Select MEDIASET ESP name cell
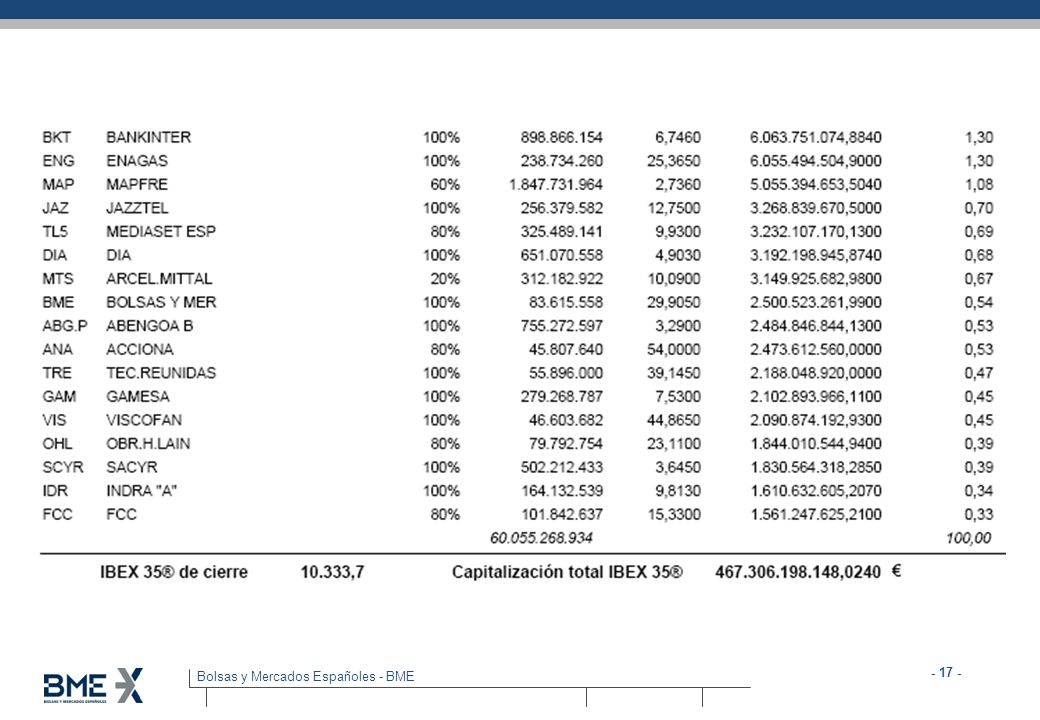This screenshot has width=1040, height=720. (x=161, y=231)
